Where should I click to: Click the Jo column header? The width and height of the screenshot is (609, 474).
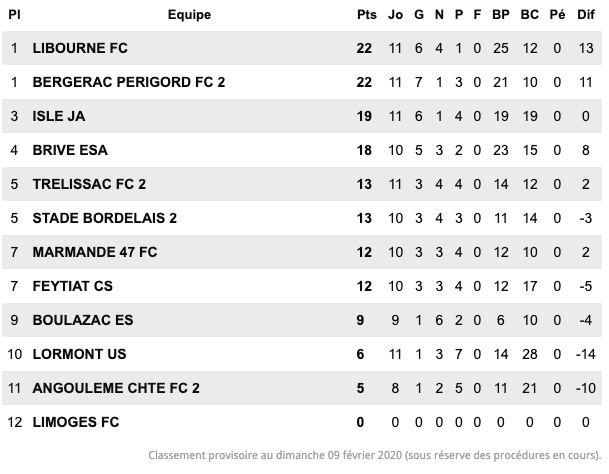(395, 15)
